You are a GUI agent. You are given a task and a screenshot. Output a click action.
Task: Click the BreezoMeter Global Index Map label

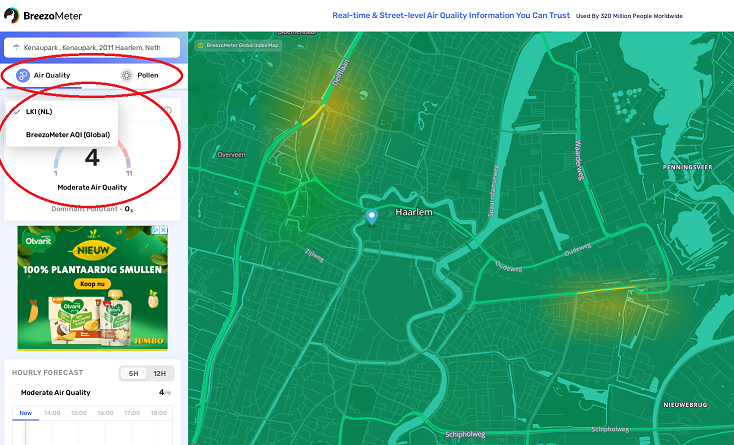tap(242, 45)
